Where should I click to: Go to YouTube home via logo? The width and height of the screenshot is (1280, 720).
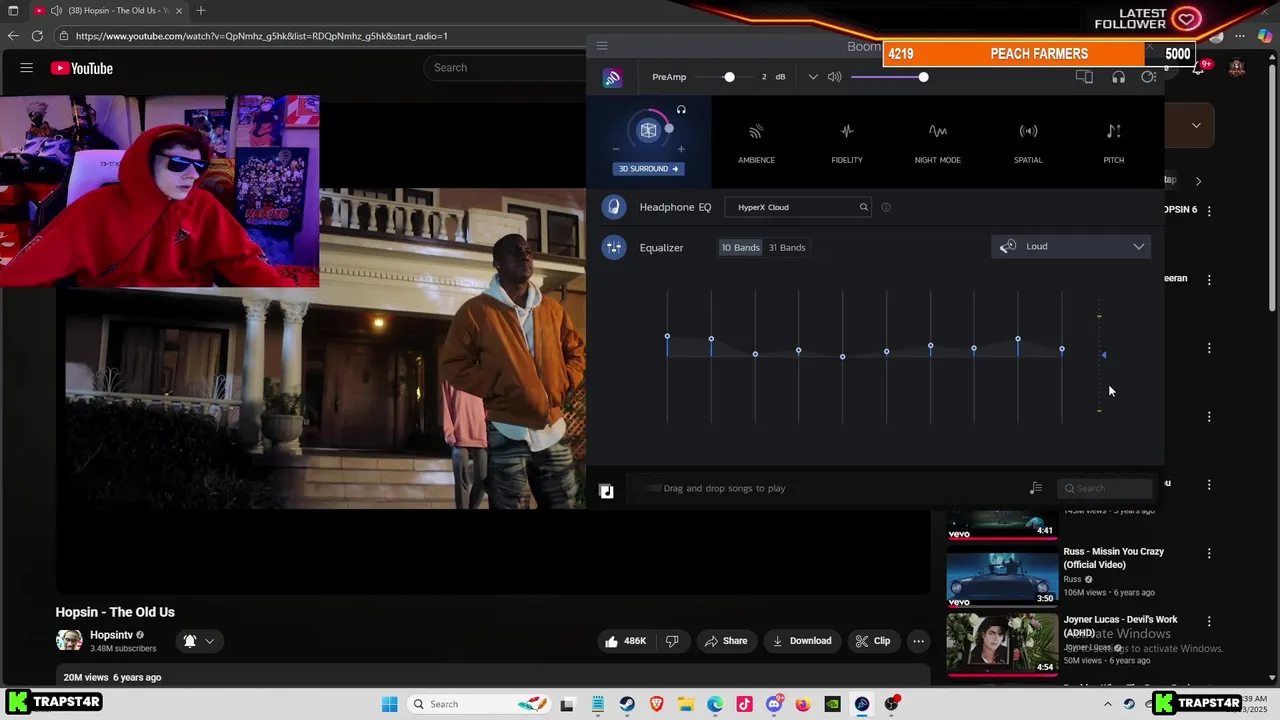click(82, 68)
